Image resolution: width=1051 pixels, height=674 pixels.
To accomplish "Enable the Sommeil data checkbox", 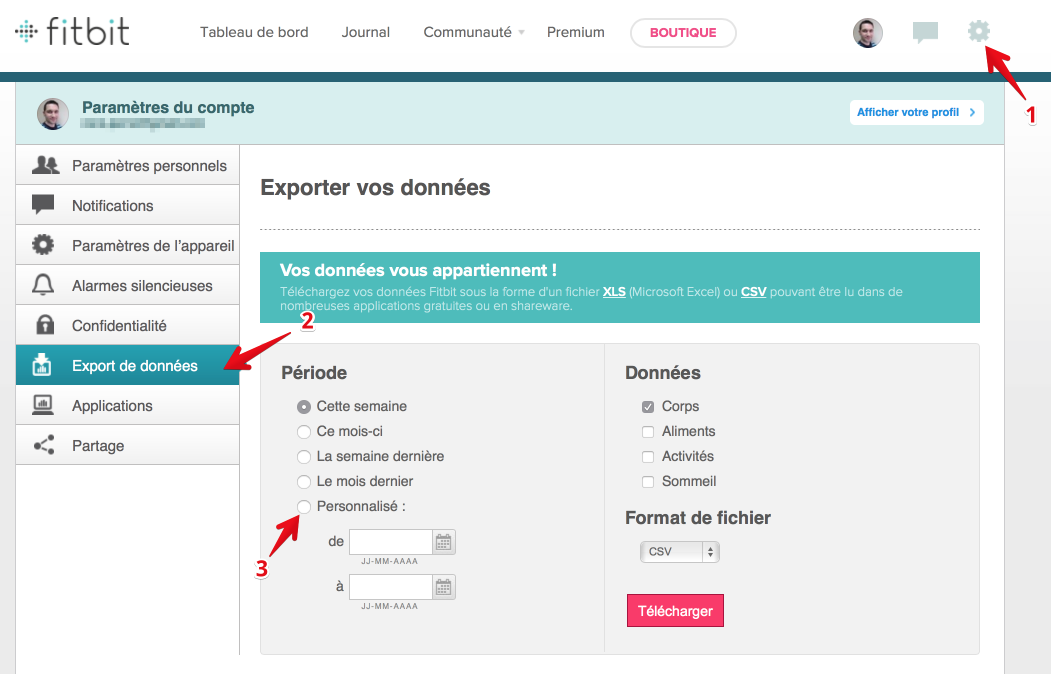I will (x=648, y=482).
